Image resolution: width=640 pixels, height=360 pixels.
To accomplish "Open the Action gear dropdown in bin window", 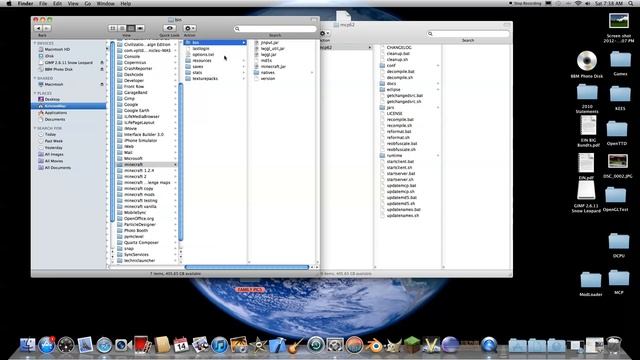I will pos(190,28).
